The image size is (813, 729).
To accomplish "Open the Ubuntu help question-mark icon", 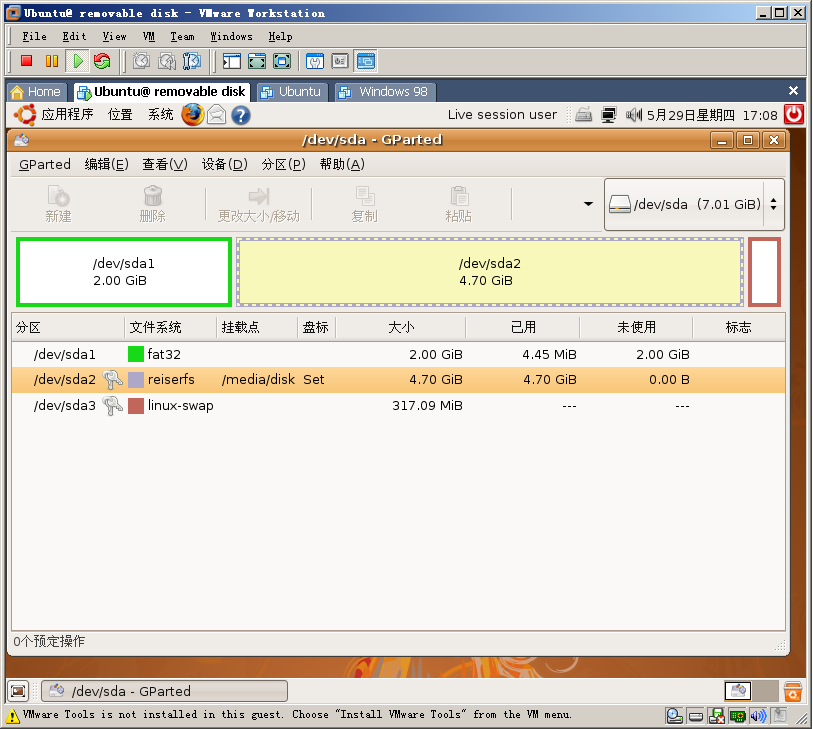I will click(x=241, y=115).
